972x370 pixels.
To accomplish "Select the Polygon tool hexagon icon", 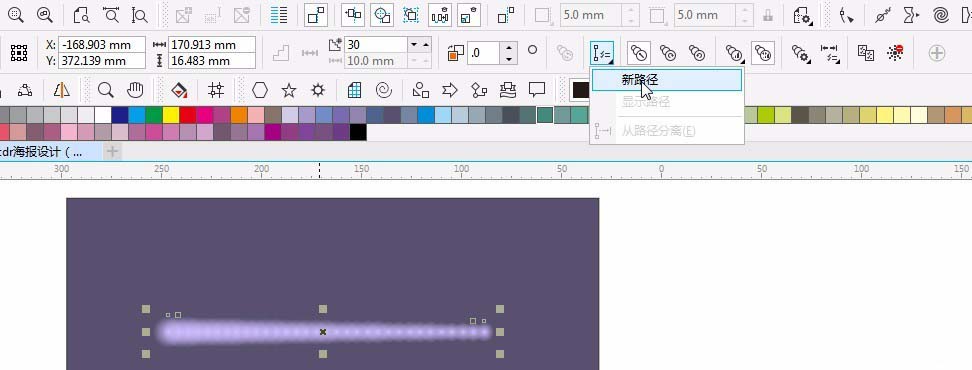I will [260, 91].
